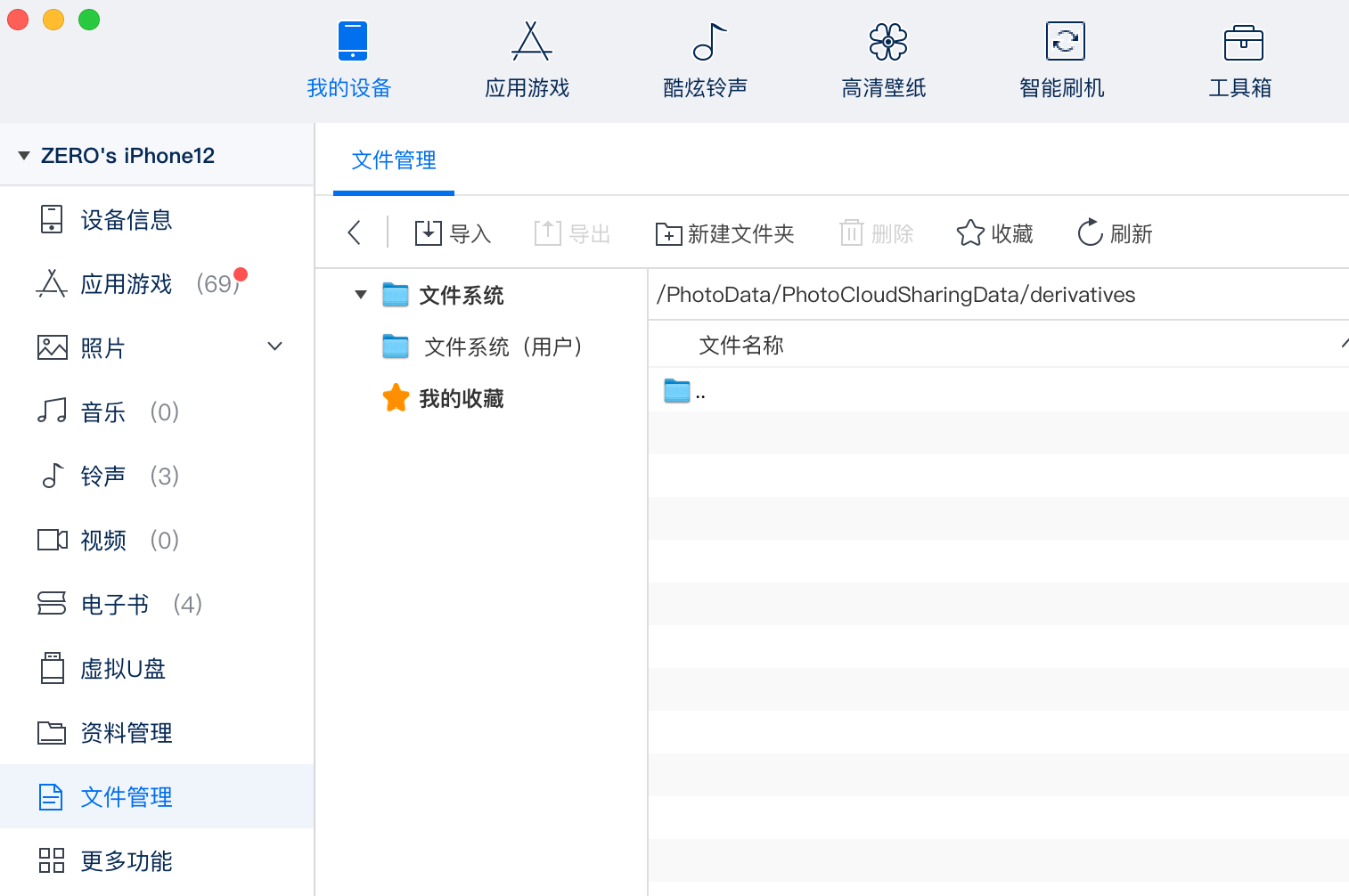Click 导入 import button
The image size is (1349, 896).
[453, 233]
